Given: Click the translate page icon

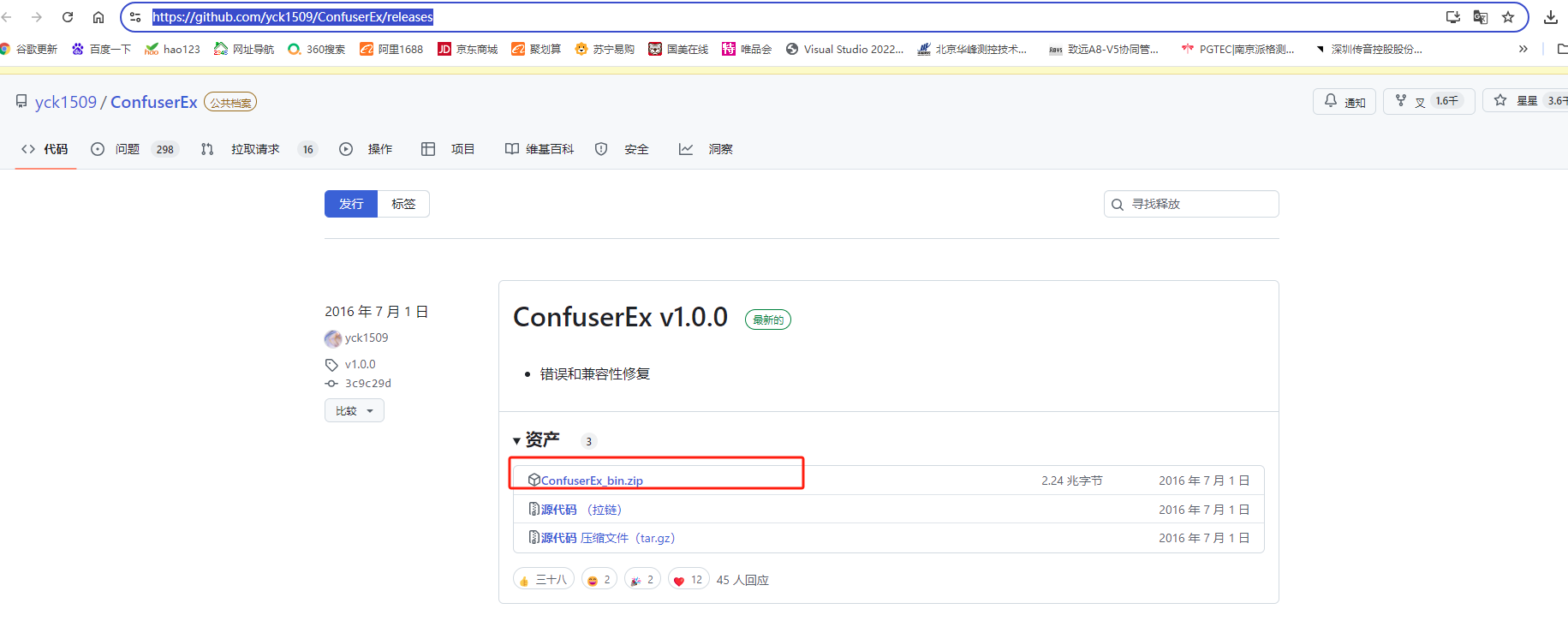Looking at the screenshot, I should coord(1481,17).
